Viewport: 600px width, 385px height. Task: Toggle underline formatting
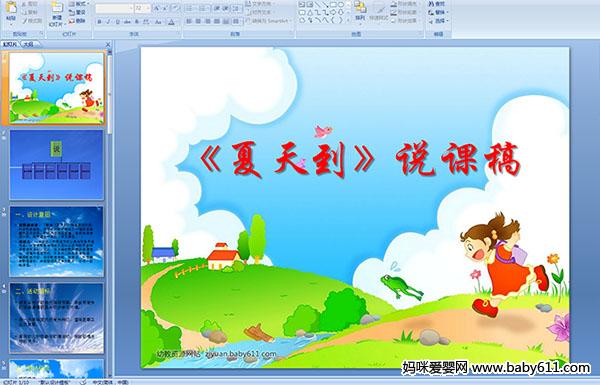[x=117, y=22]
